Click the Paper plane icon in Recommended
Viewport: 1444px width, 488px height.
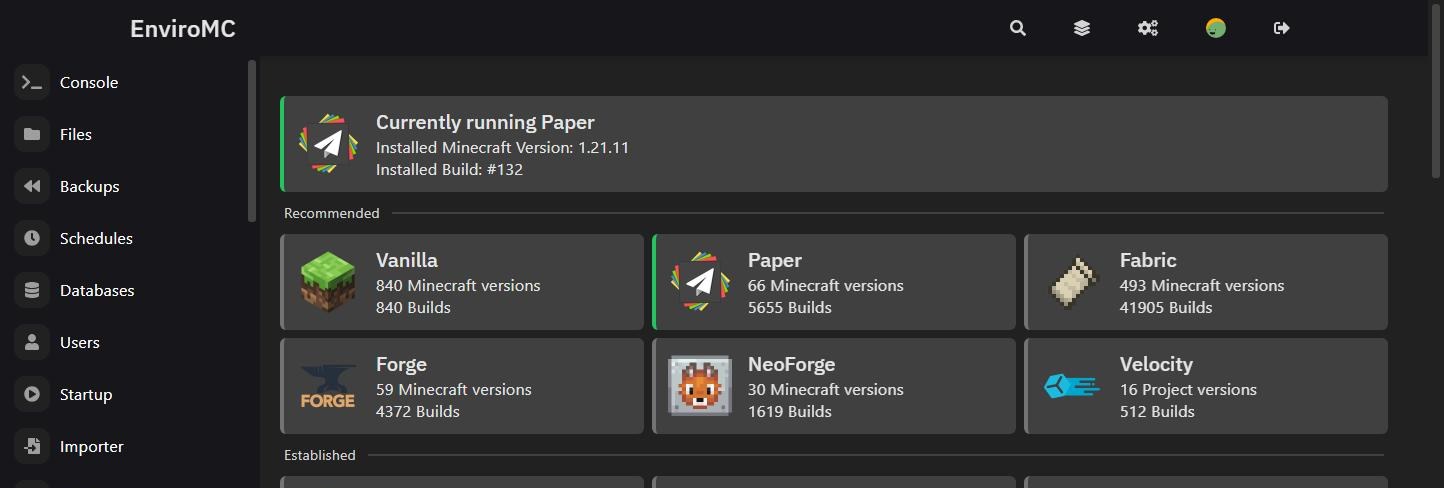pyautogui.click(x=700, y=282)
